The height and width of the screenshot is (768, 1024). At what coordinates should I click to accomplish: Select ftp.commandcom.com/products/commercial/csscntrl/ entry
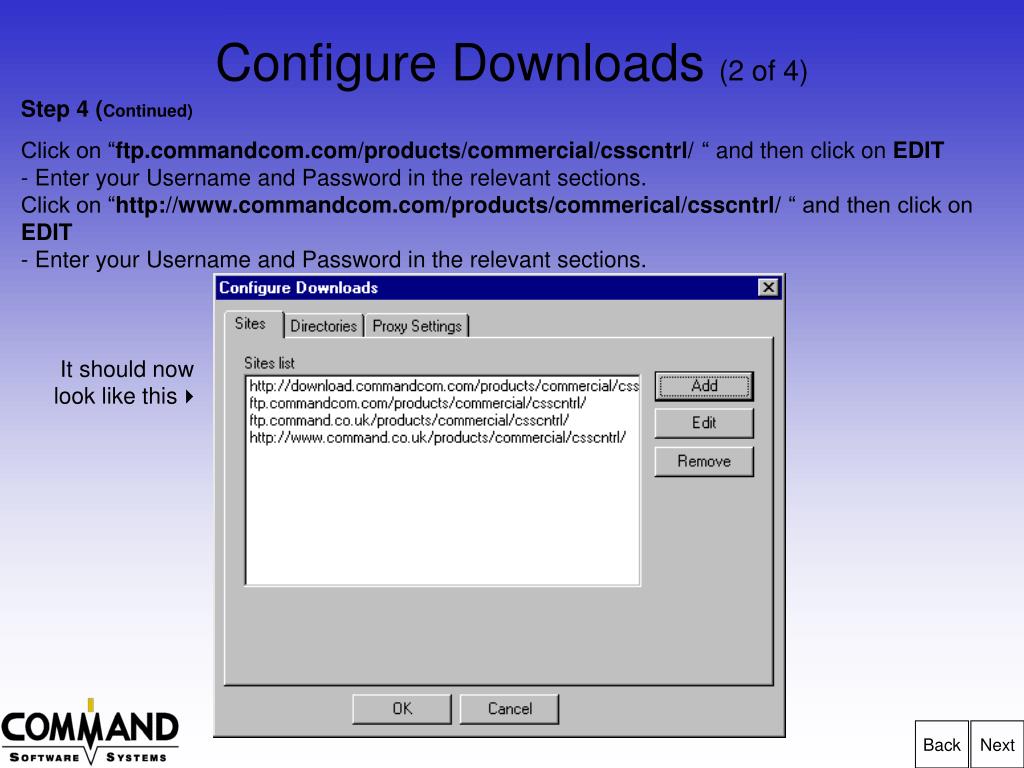point(443,403)
